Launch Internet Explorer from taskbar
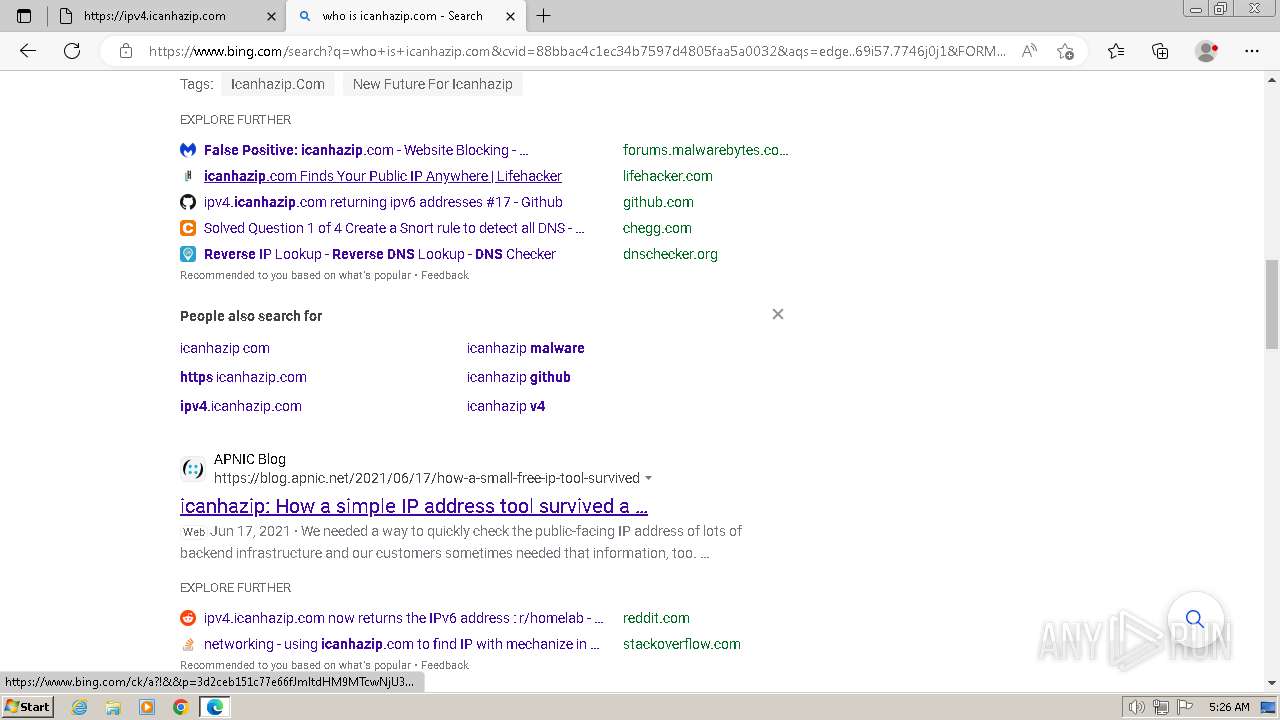Viewport: 1280px width, 720px height. pos(80,707)
